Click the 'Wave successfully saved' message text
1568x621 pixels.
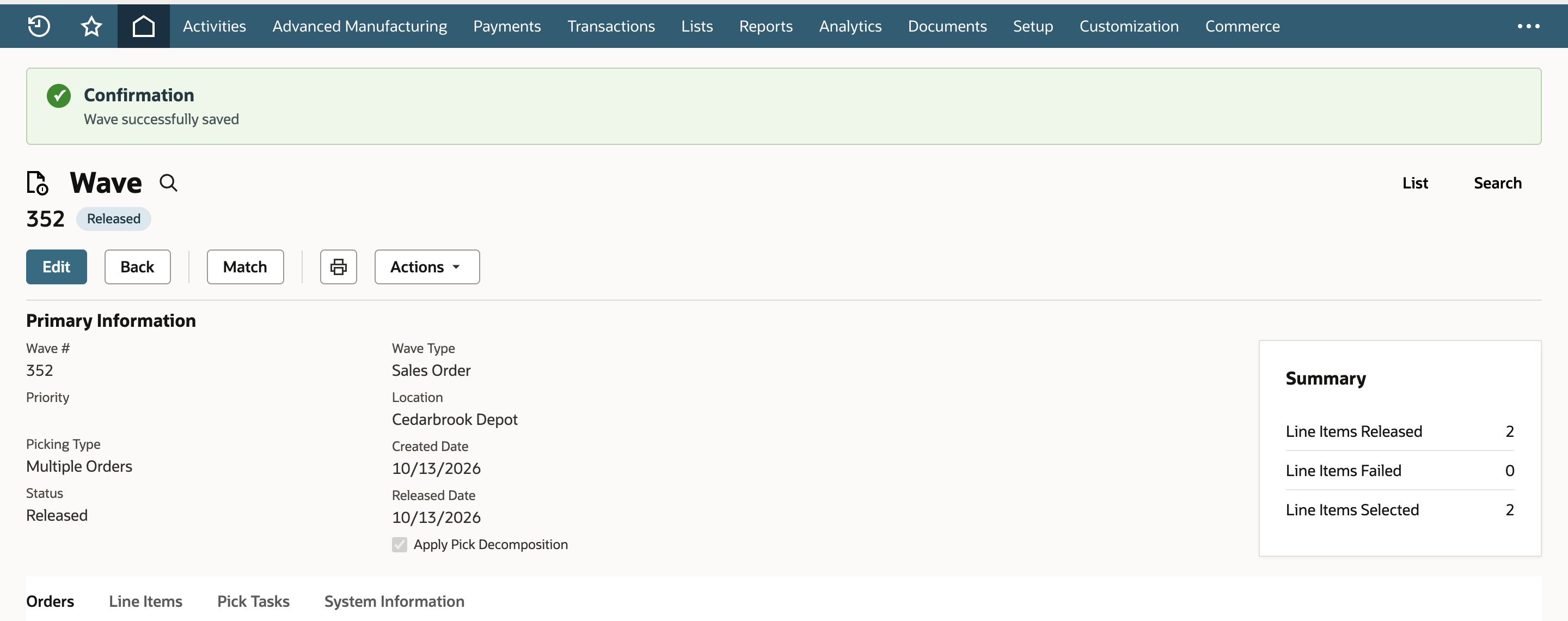161,119
